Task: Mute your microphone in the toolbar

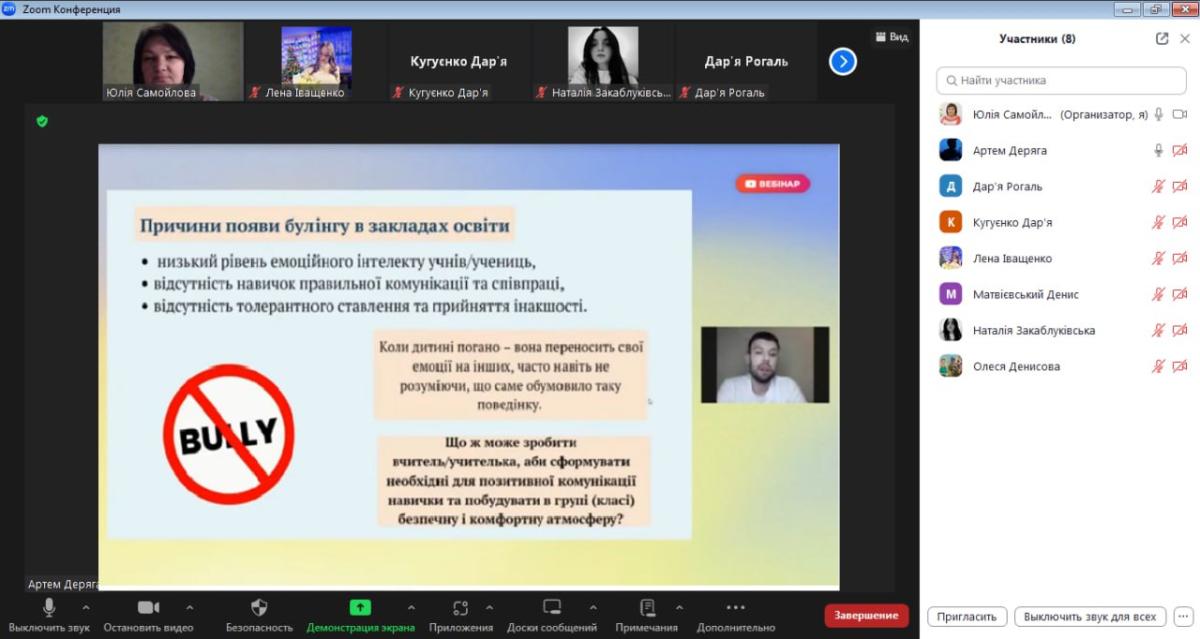Action: click(x=49, y=607)
